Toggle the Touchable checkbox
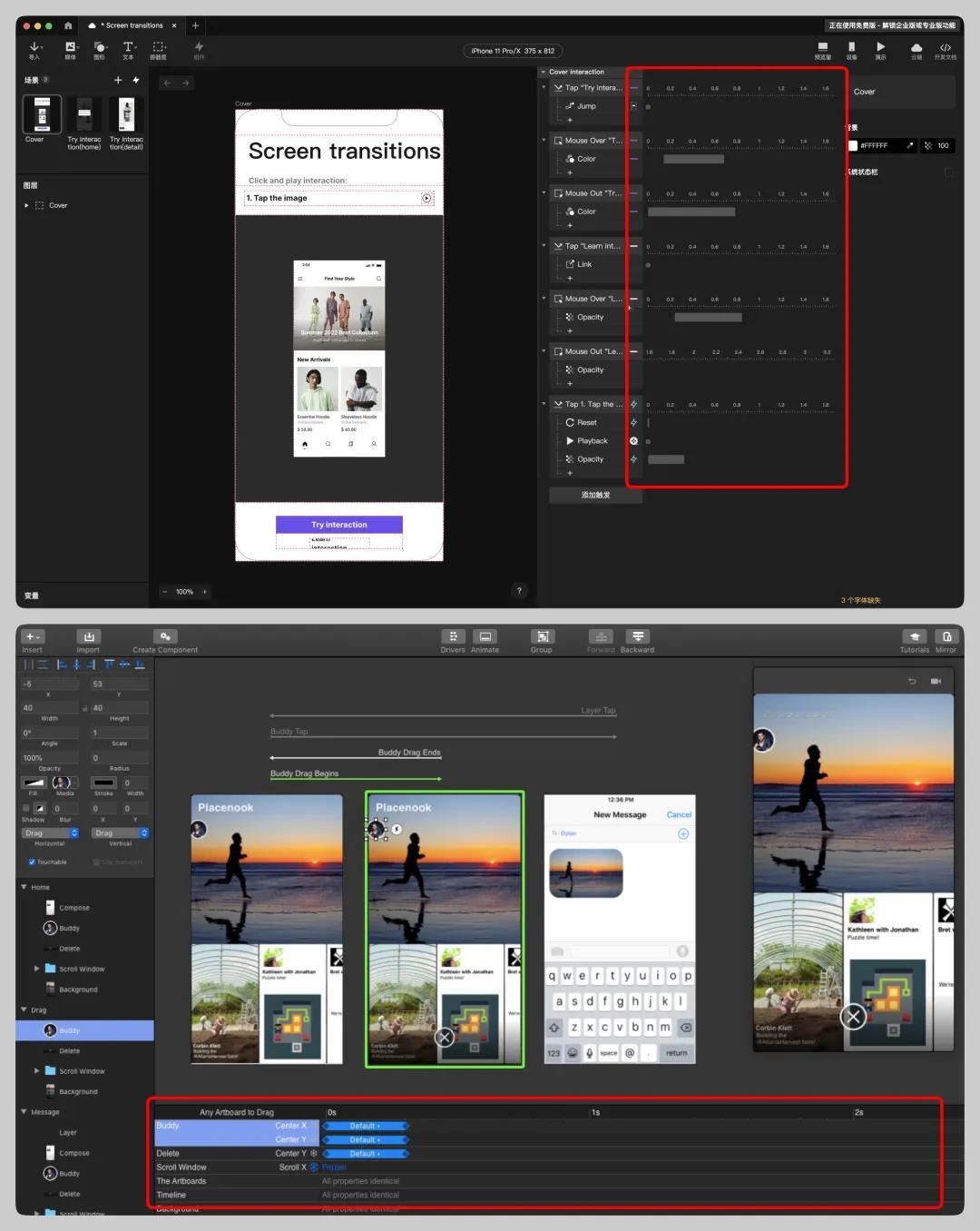 point(32,862)
